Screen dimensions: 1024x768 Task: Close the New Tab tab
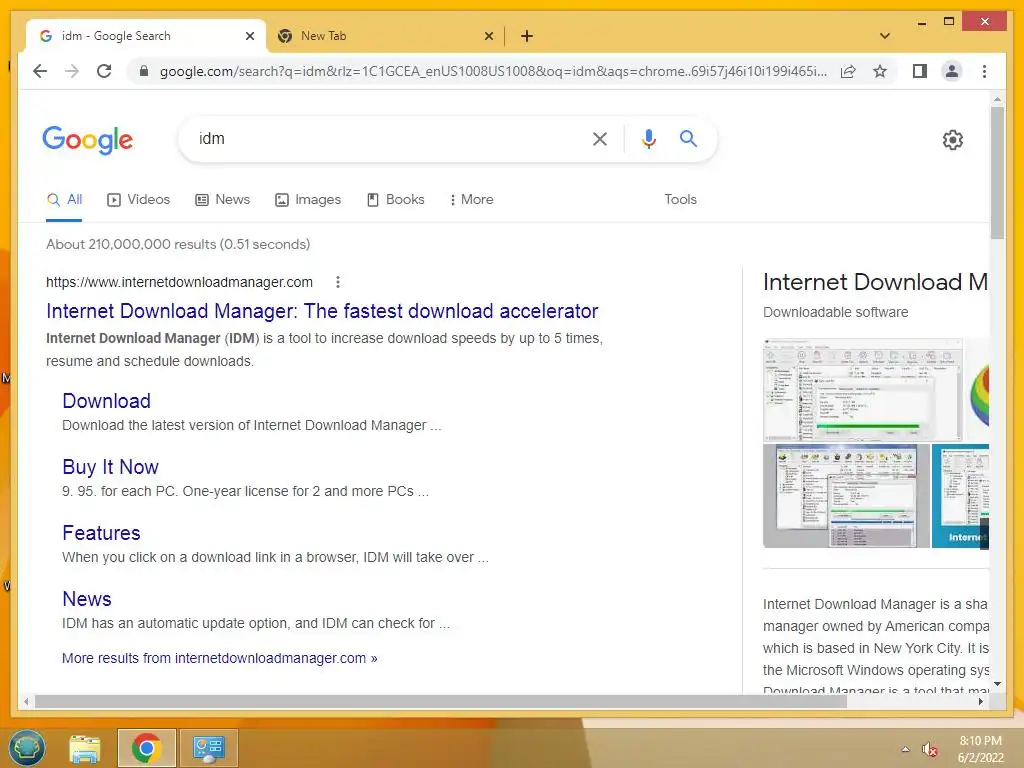[x=488, y=36]
